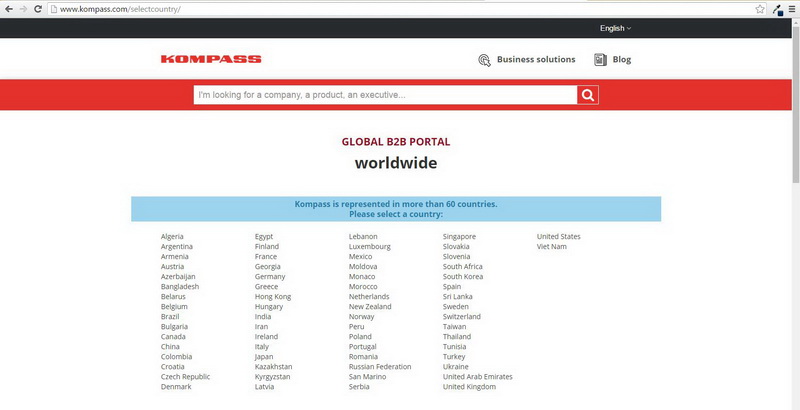Select Armenia
The image size is (800, 410).
(174, 257)
